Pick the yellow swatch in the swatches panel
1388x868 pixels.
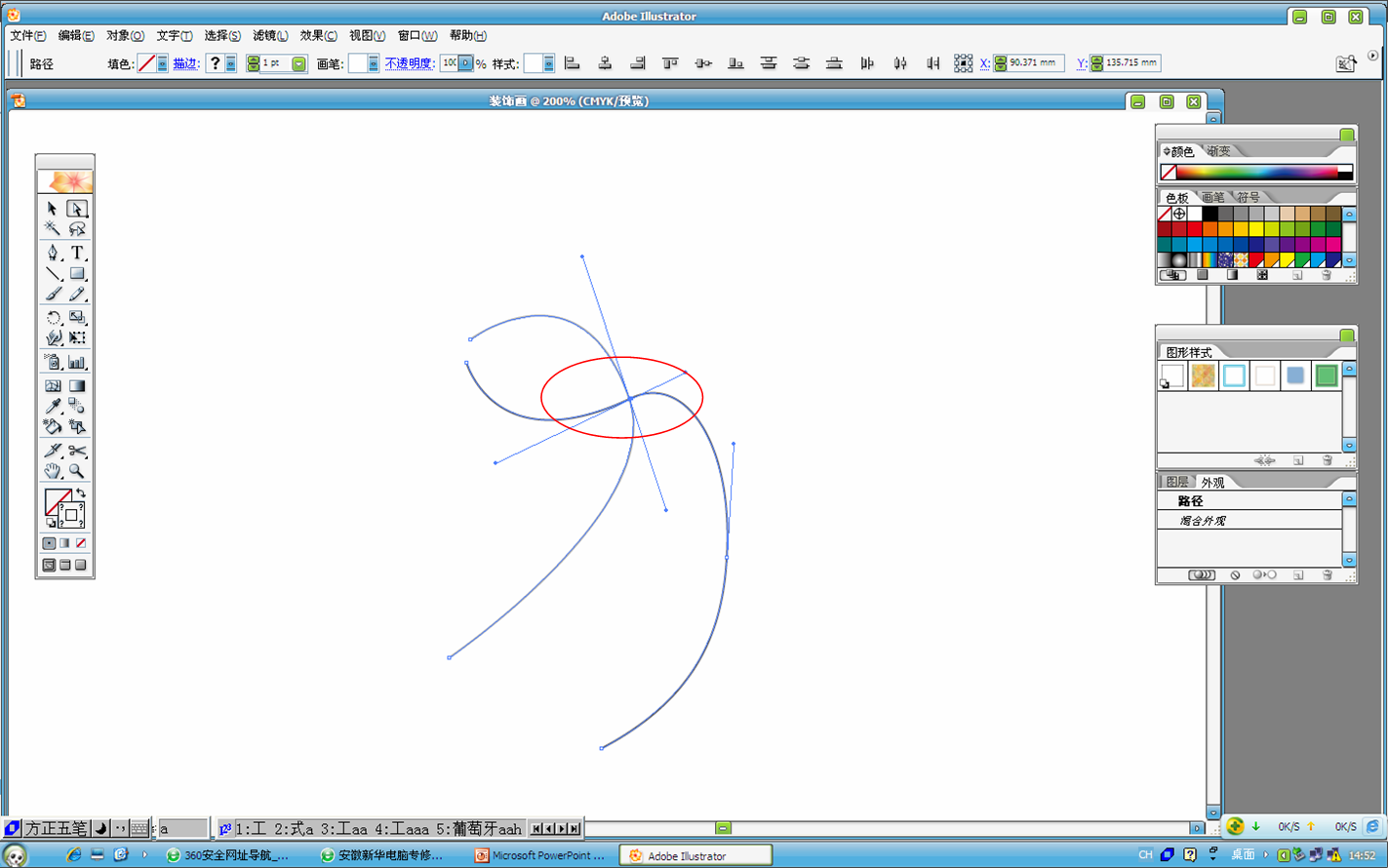[1256, 229]
